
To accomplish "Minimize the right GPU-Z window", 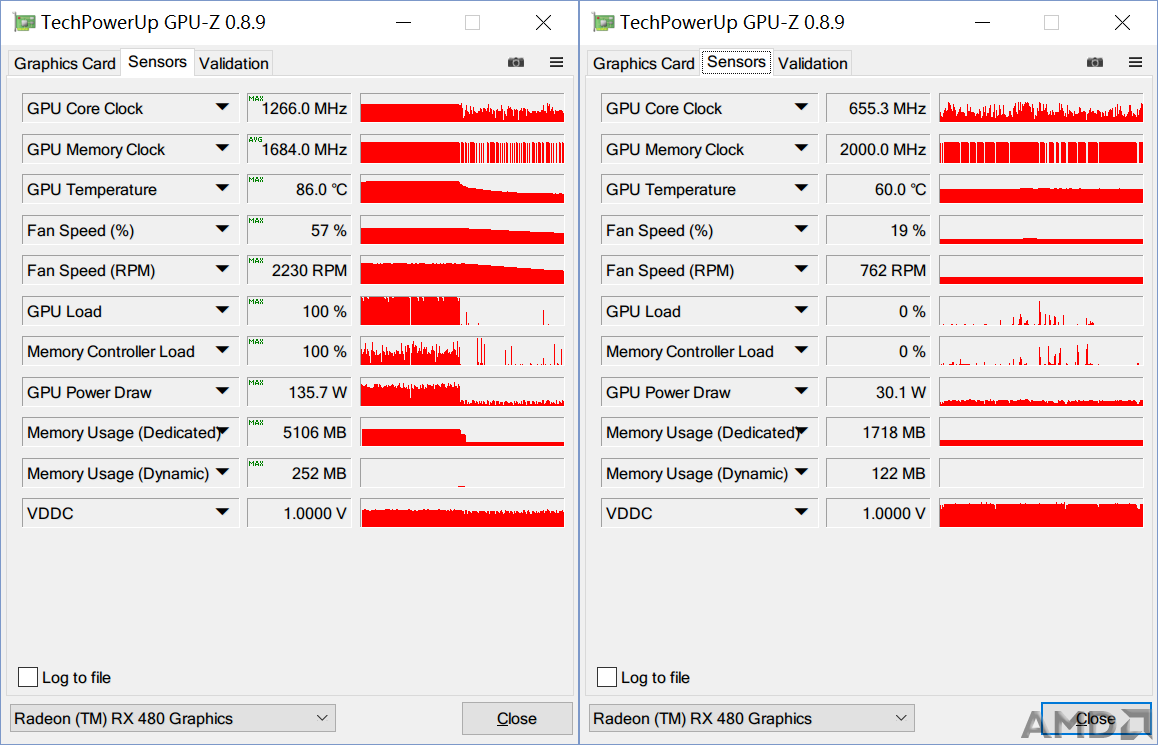I will click(x=982, y=23).
